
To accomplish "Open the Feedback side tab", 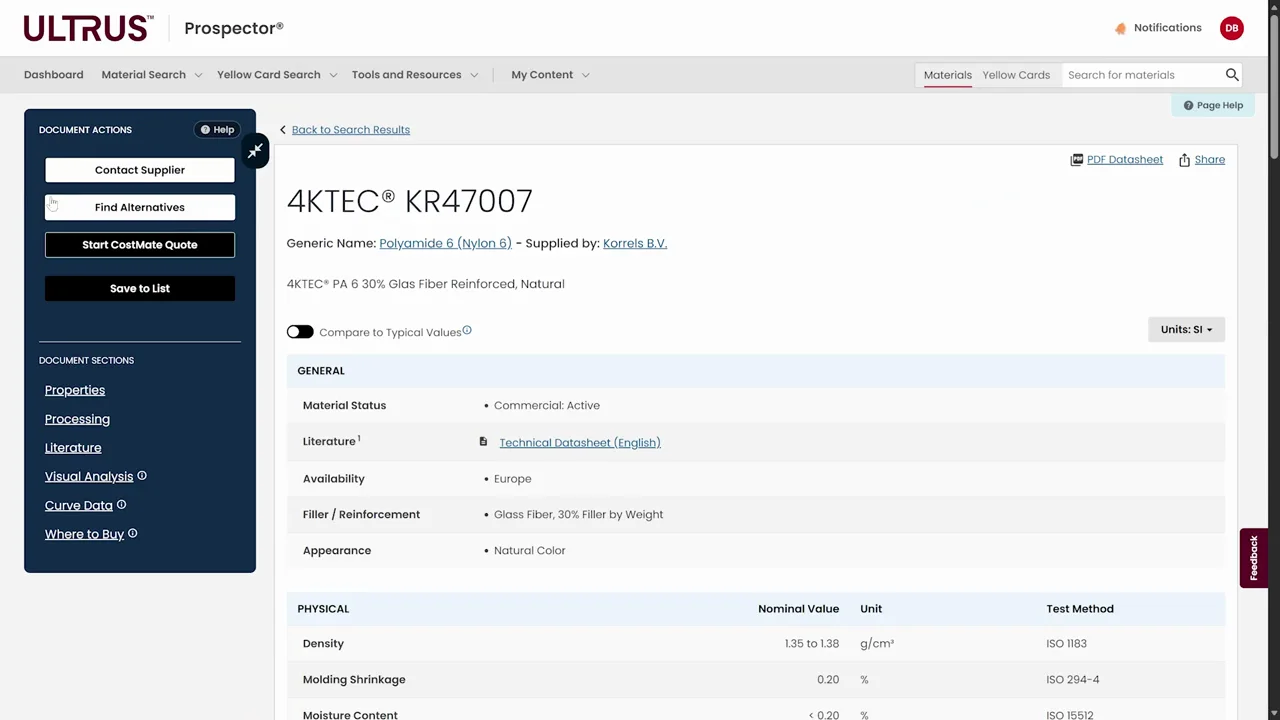I will [x=1253, y=558].
